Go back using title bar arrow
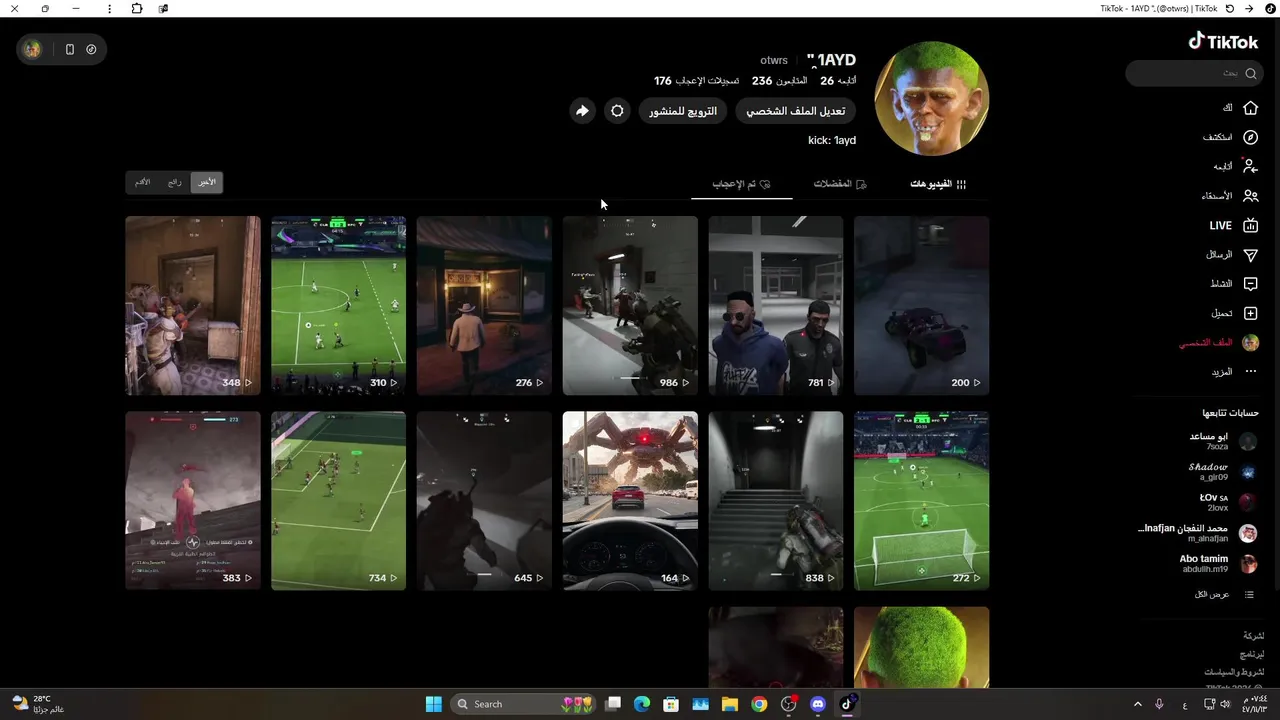 (1249, 9)
